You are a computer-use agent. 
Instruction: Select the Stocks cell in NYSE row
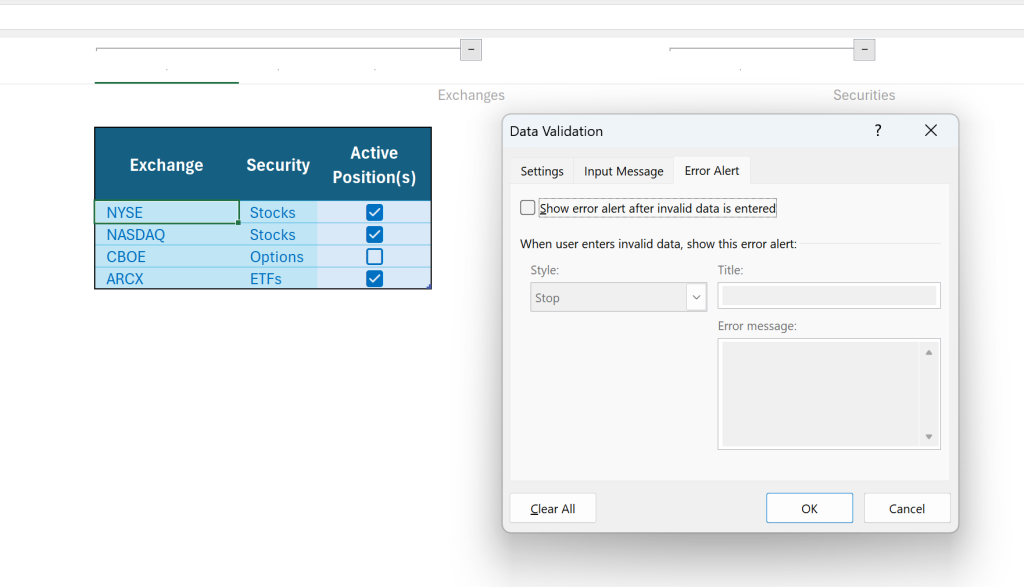point(278,212)
